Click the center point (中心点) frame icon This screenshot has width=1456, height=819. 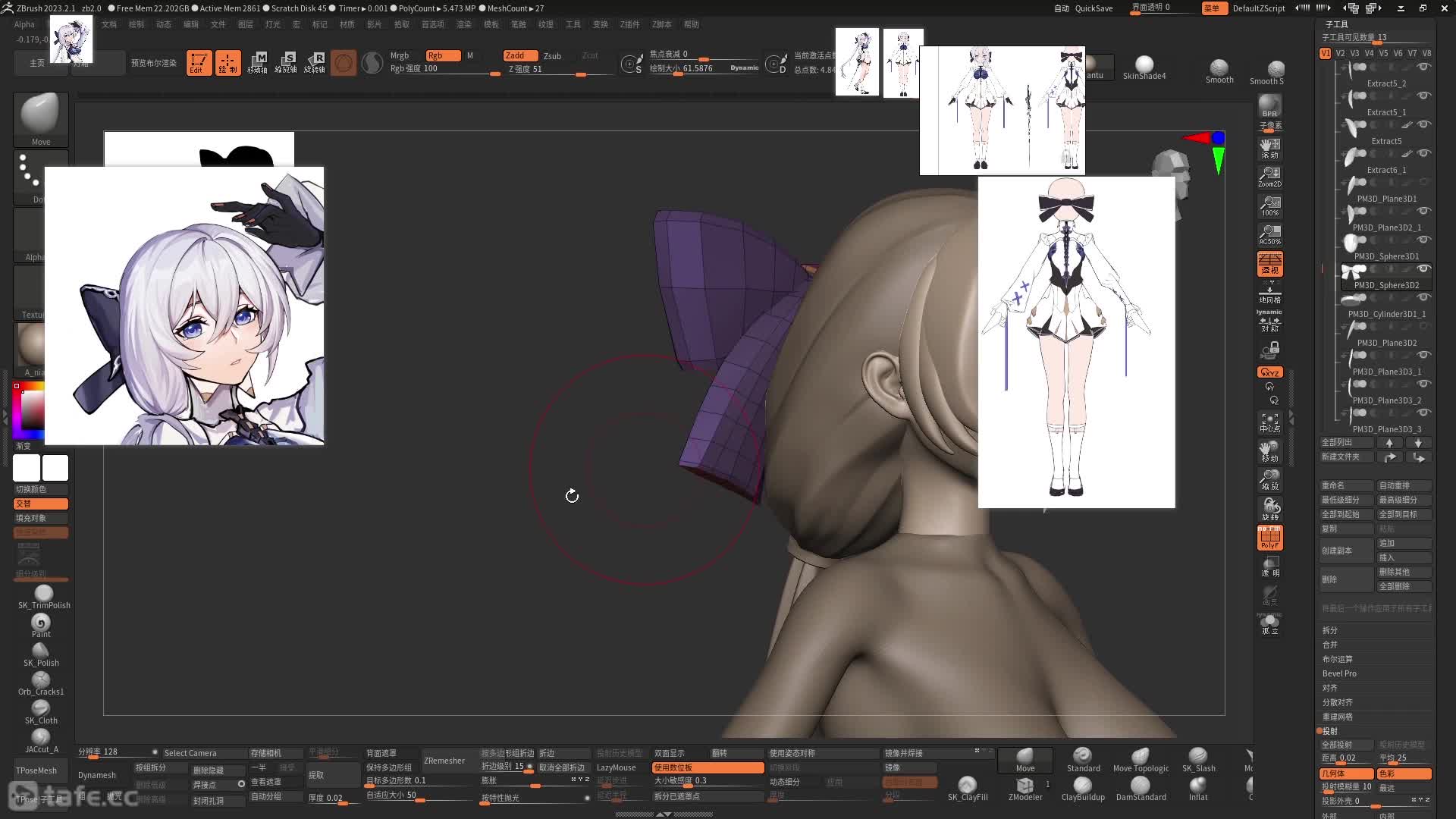coord(1269,422)
